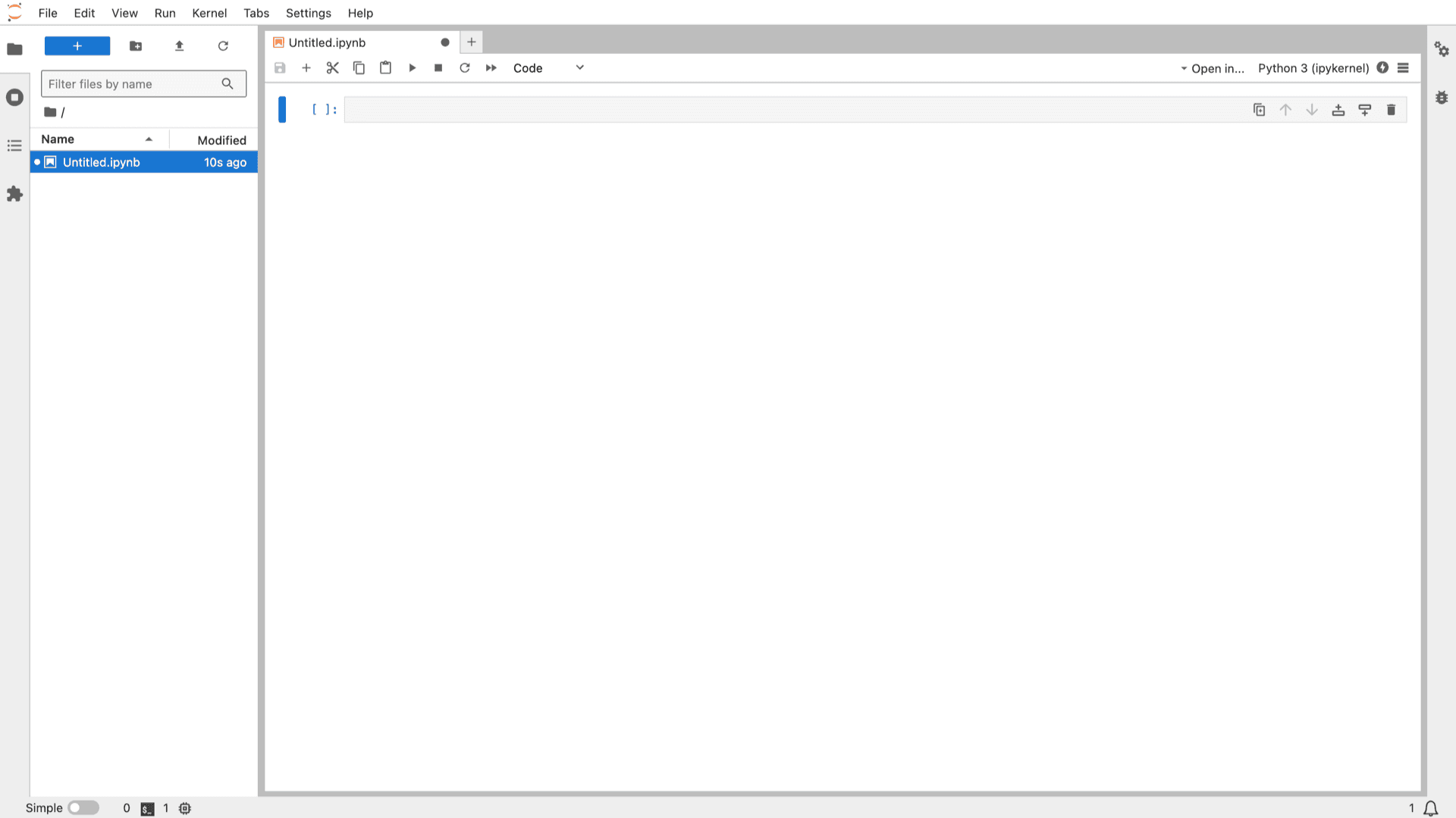Move the cell up with arrow icon

pos(1285,110)
